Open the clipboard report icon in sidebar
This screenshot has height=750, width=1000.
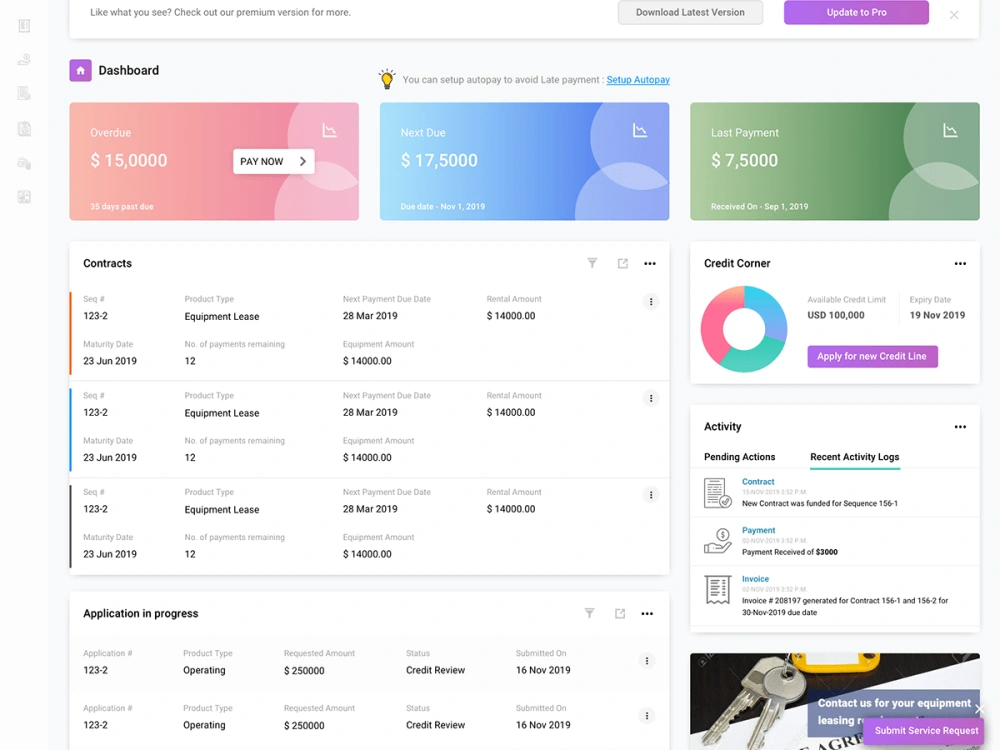(24, 129)
